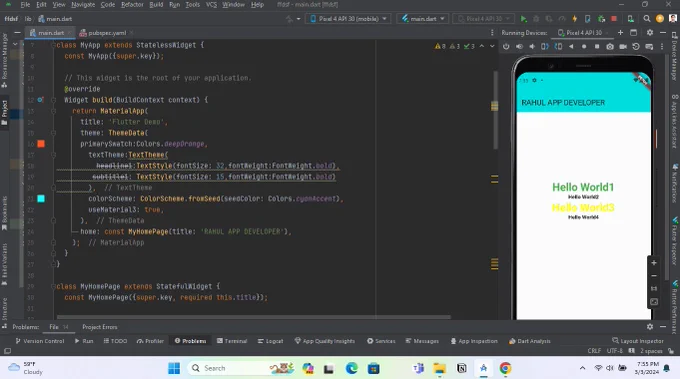Screen dimensions: 680x379
Task: Click the editor vertical scrollbar thumb
Action: [495, 109]
